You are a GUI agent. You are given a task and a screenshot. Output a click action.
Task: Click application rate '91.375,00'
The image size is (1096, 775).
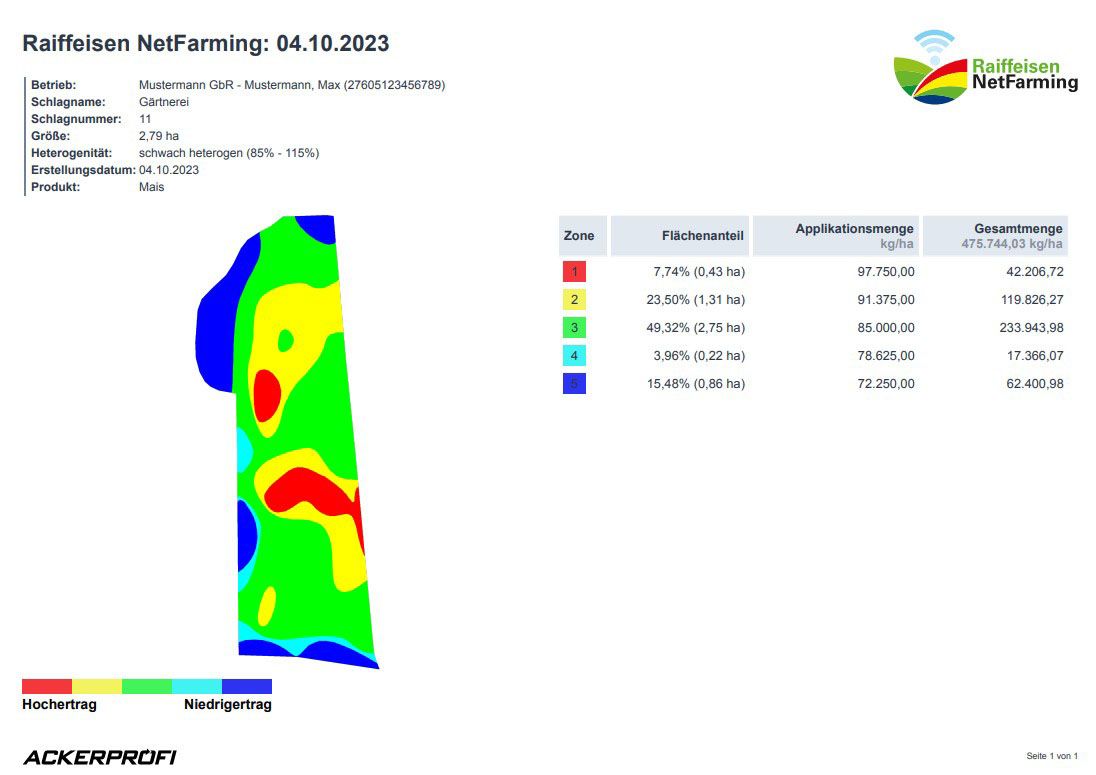886,300
